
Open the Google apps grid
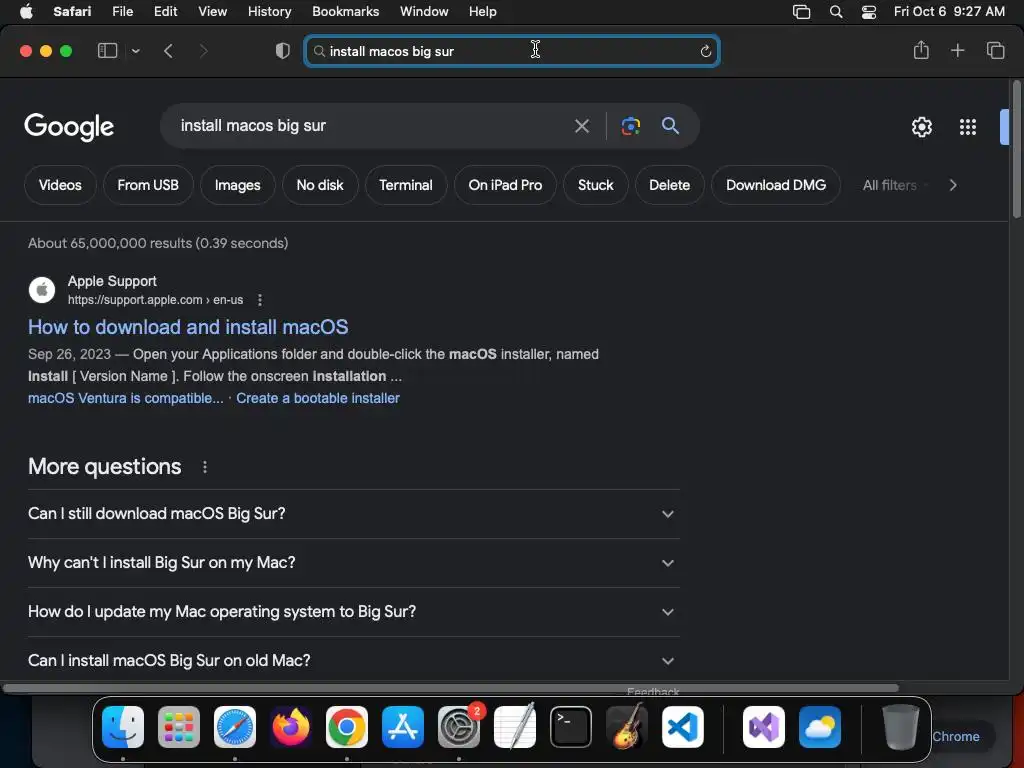[968, 127]
